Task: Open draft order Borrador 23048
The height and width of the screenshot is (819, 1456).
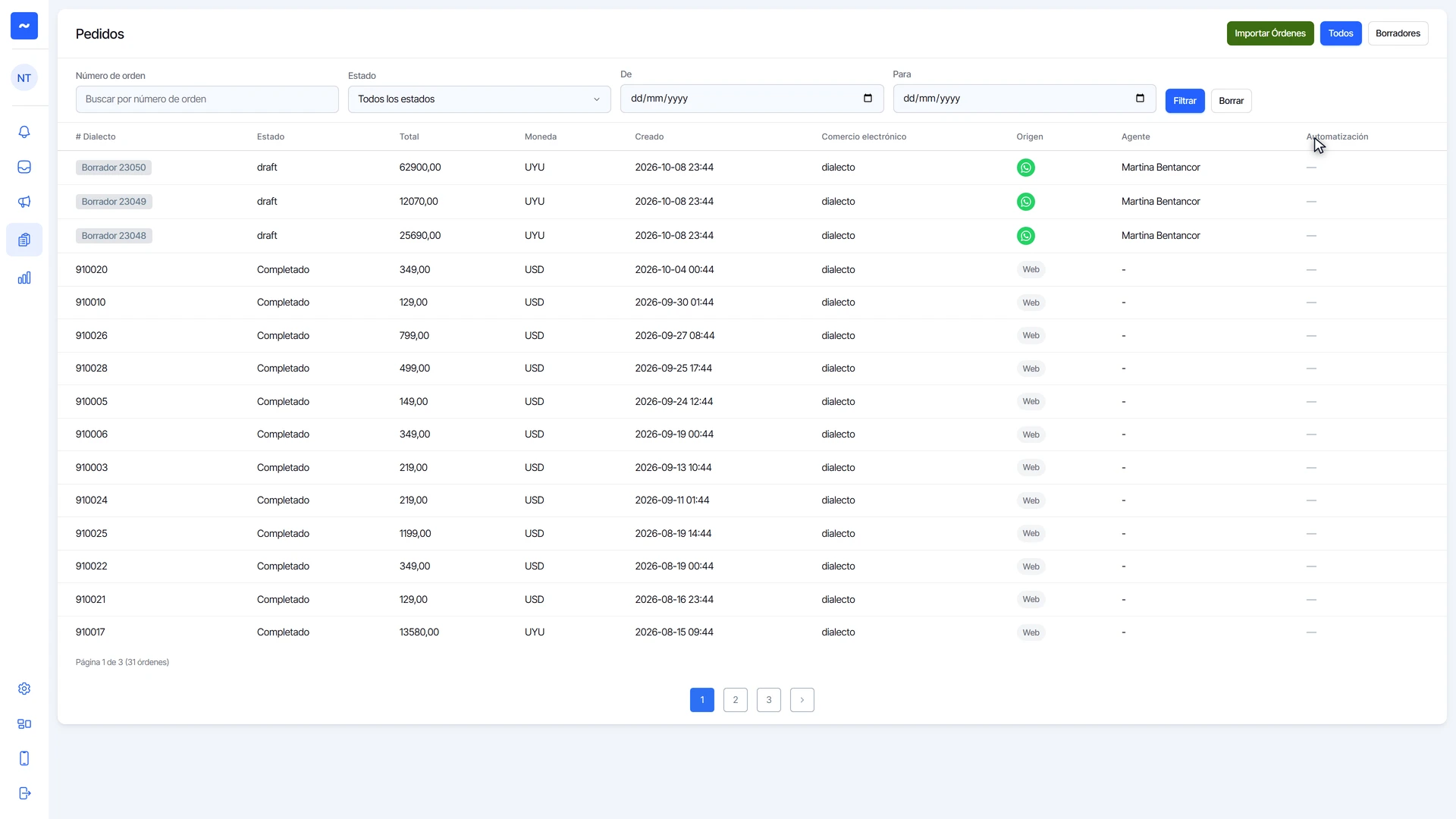Action: pyautogui.click(x=114, y=236)
